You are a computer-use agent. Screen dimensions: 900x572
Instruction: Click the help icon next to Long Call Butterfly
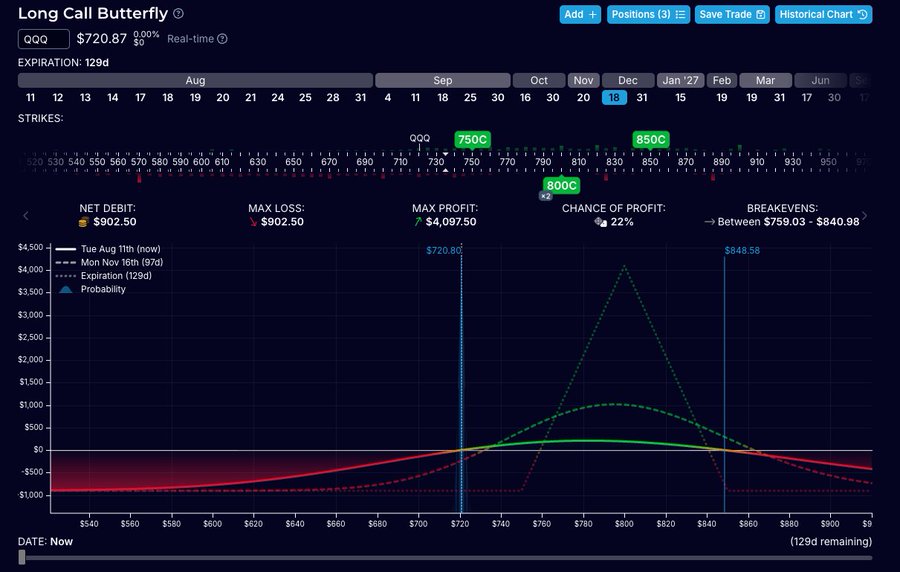click(179, 14)
